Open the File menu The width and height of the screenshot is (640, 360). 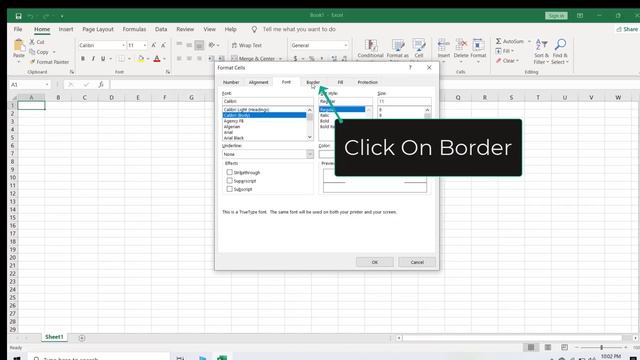coord(18,29)
